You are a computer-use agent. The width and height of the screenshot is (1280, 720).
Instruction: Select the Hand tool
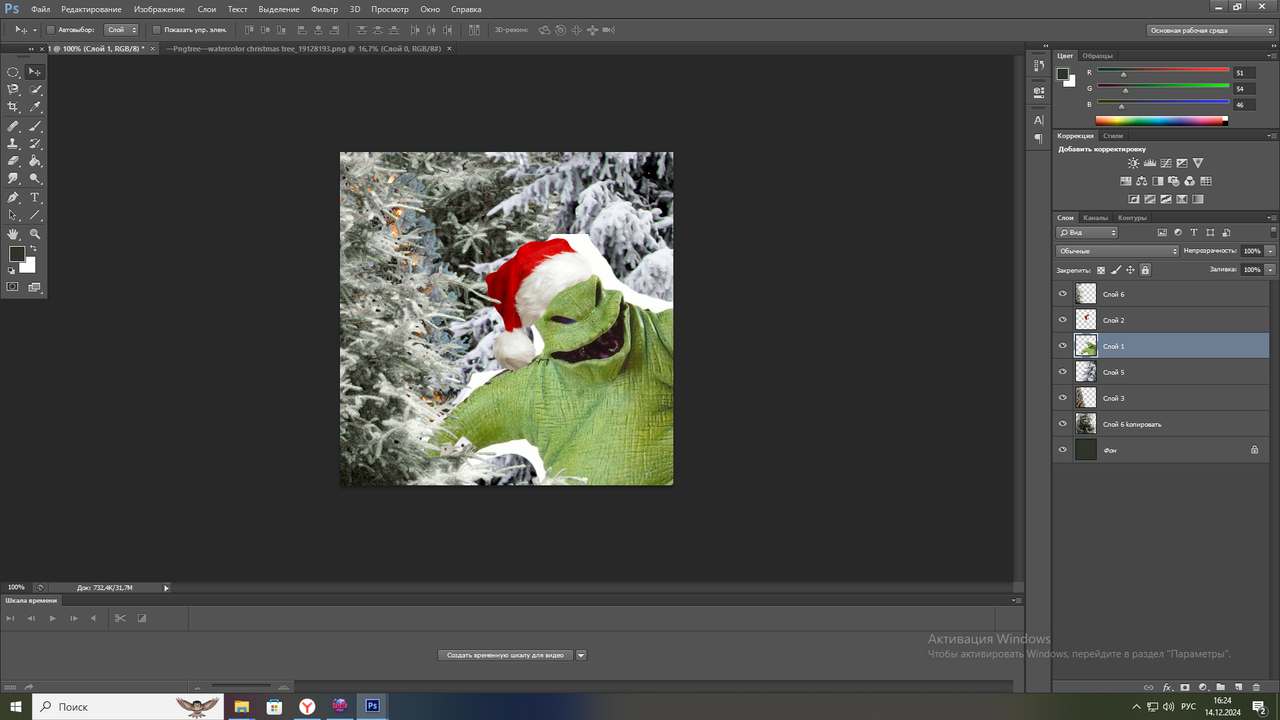(x=13, y=234)
